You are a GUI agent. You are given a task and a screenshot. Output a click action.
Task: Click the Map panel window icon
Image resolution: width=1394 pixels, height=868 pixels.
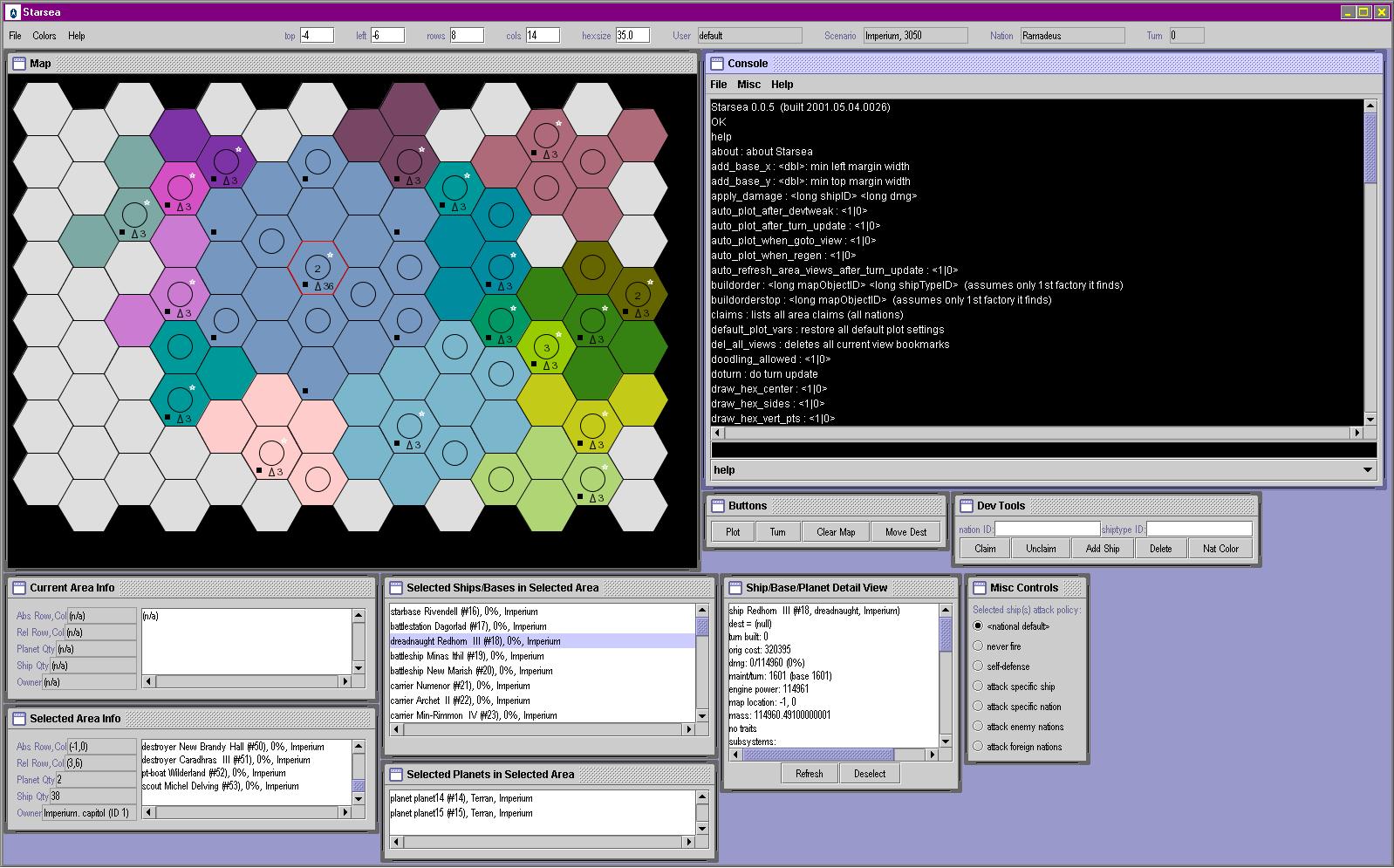click(19, 64)
